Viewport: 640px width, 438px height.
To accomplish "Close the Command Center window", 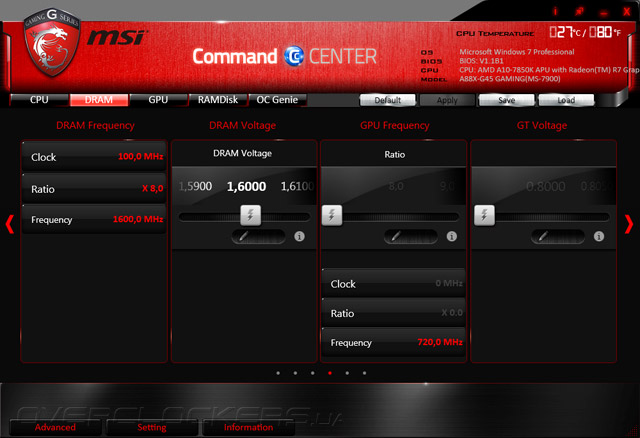I will pos(627,11).
